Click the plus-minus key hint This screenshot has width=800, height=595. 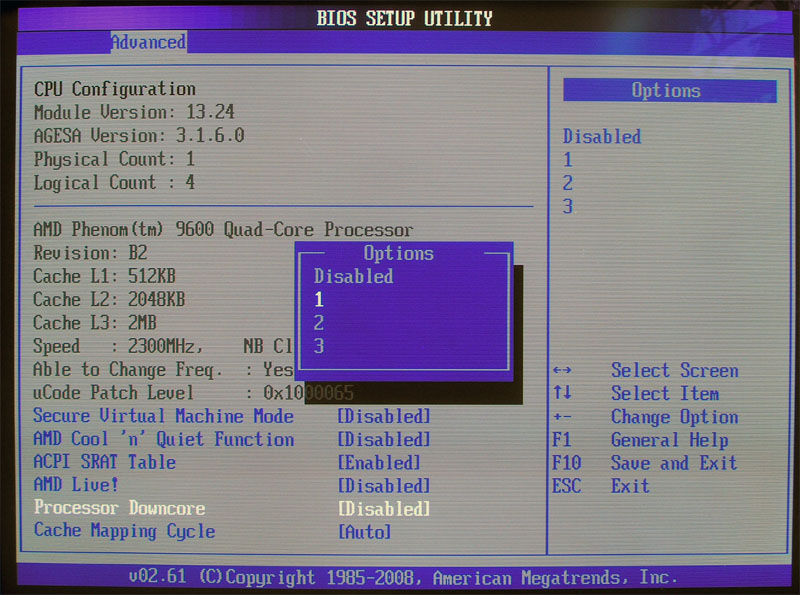coord(562,417)
